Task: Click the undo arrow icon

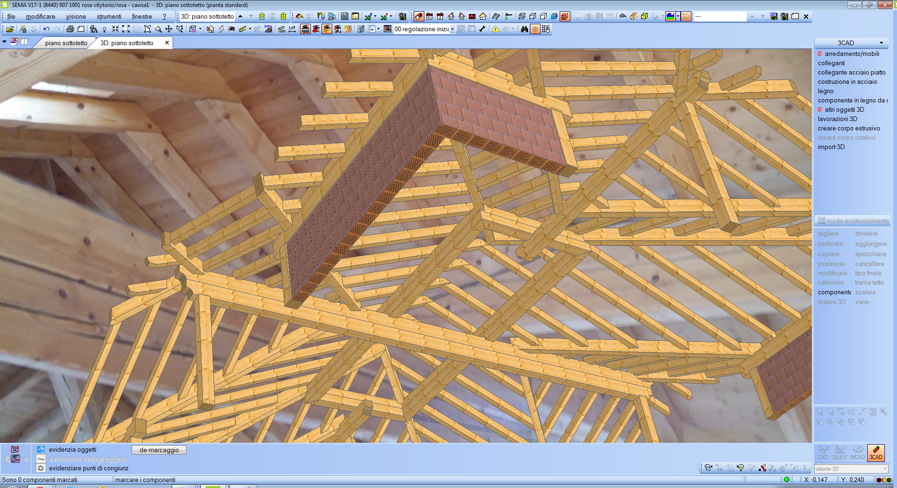Action: pyautogui.click(x=46, y=29)
